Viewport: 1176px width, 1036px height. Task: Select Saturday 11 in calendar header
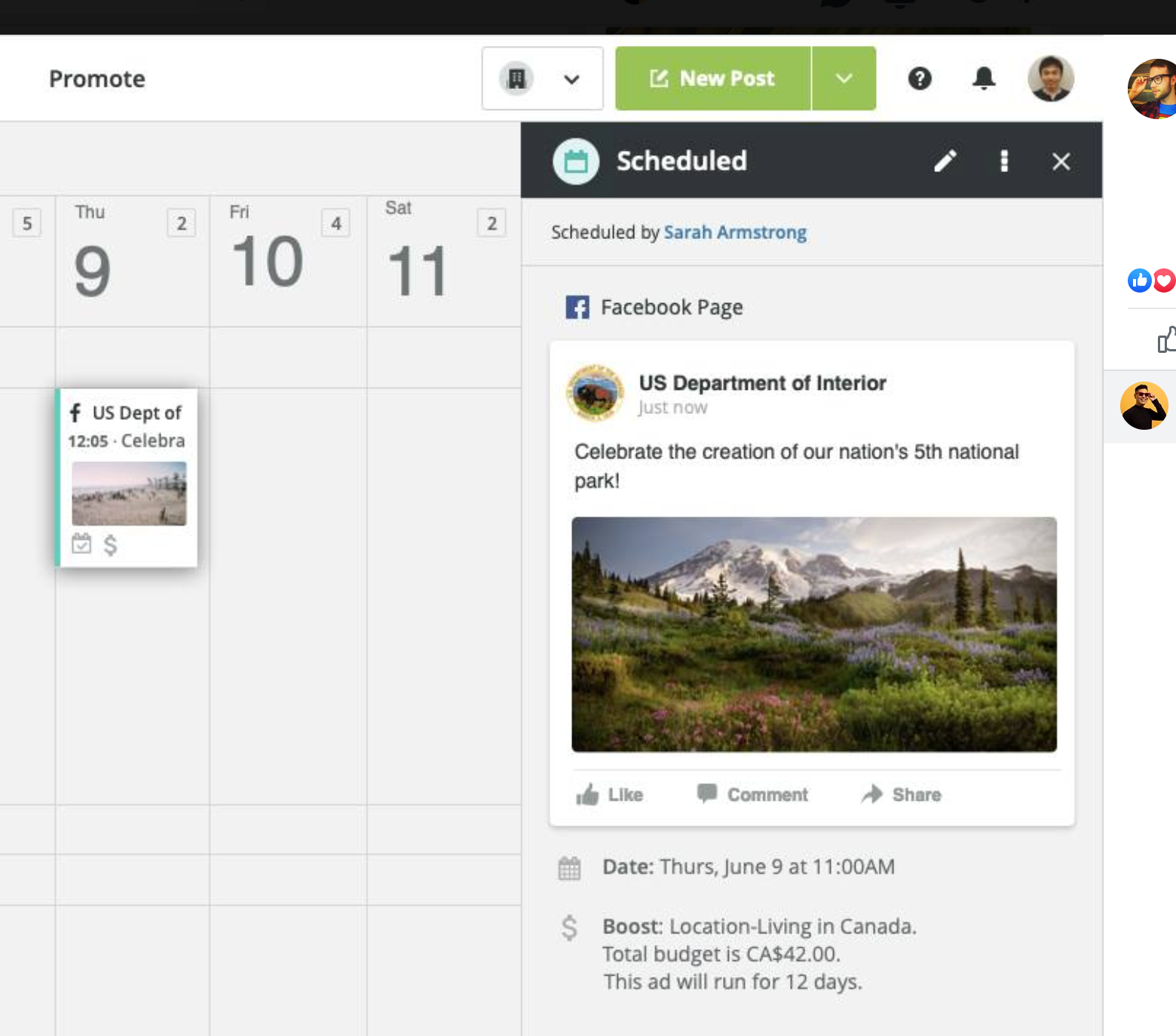pyautogui.click(x=418, y=271)
